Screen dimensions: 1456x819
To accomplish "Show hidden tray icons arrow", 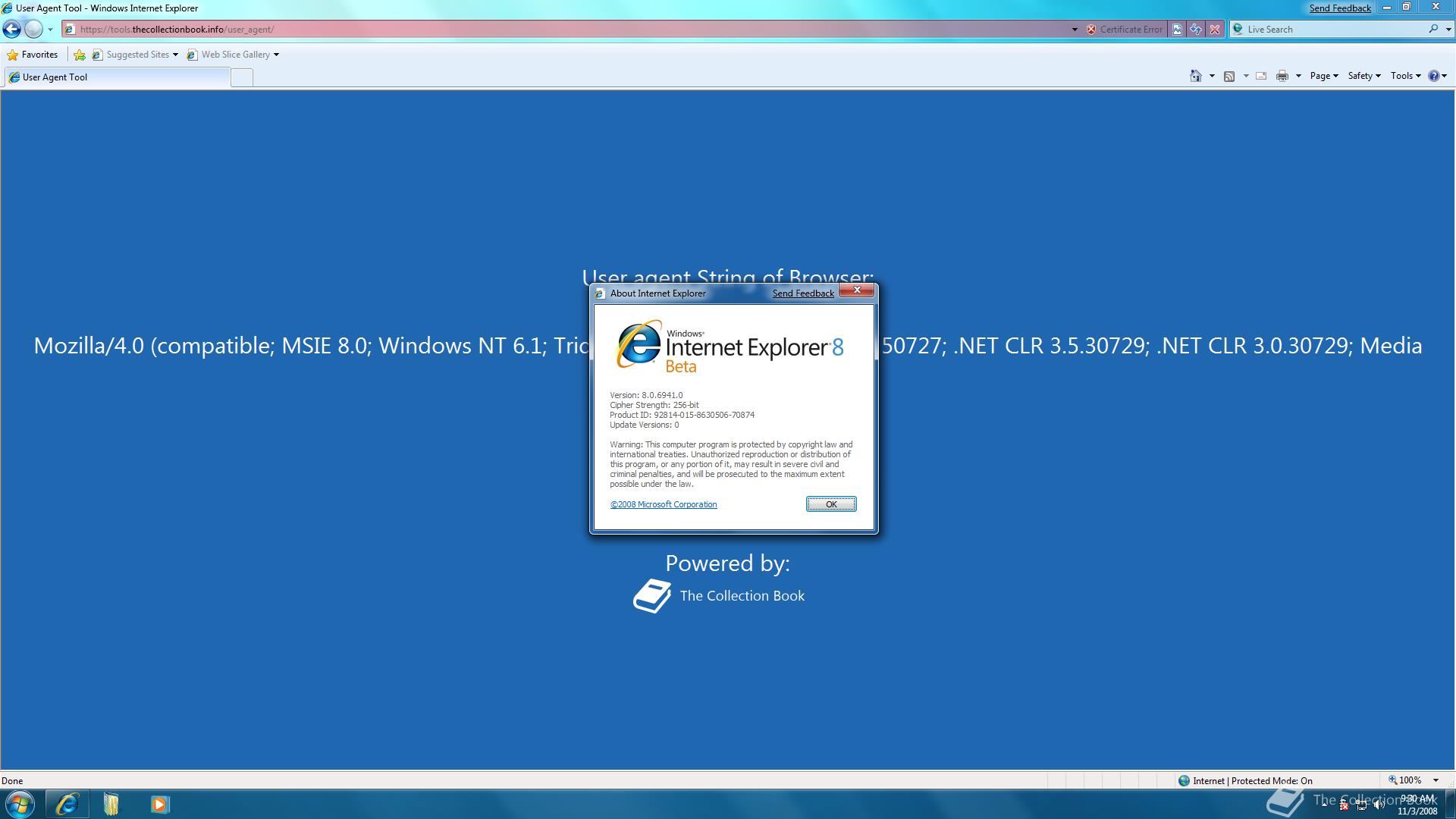I will coord(1325,805).
